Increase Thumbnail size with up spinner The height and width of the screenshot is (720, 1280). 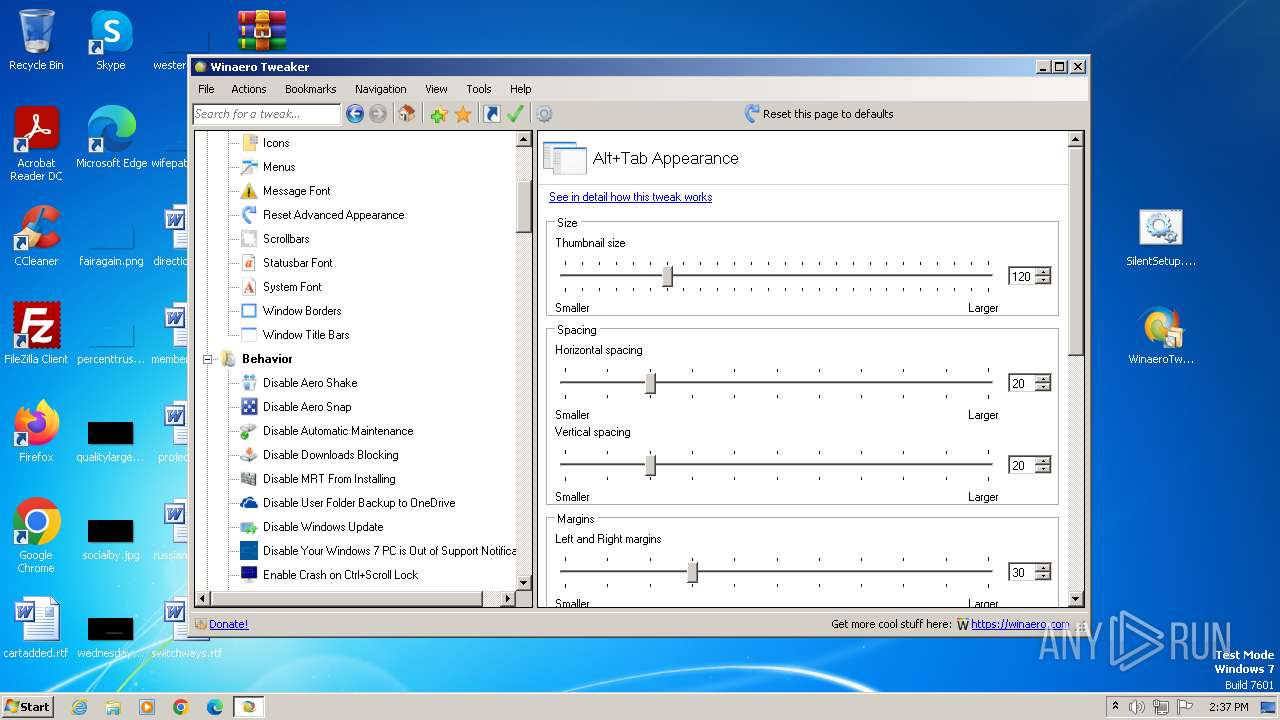pyautogui.click(x=1043, y=272)
